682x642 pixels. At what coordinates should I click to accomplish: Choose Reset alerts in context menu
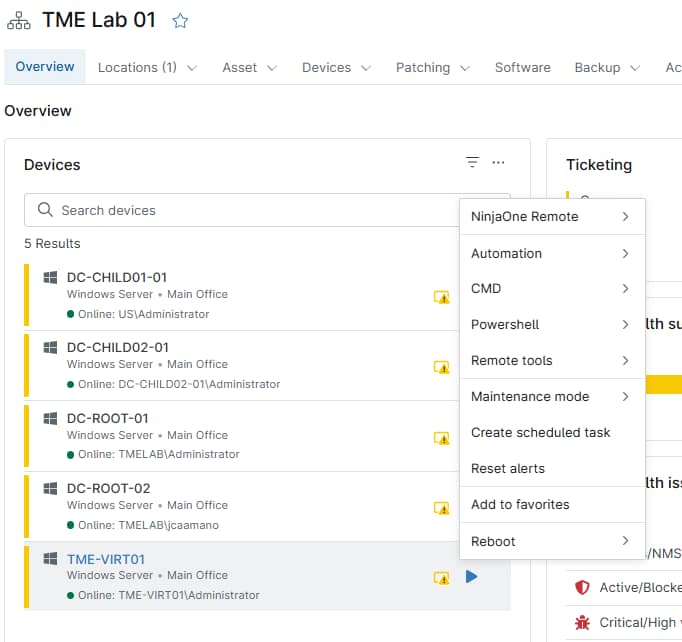coord(552,468)
